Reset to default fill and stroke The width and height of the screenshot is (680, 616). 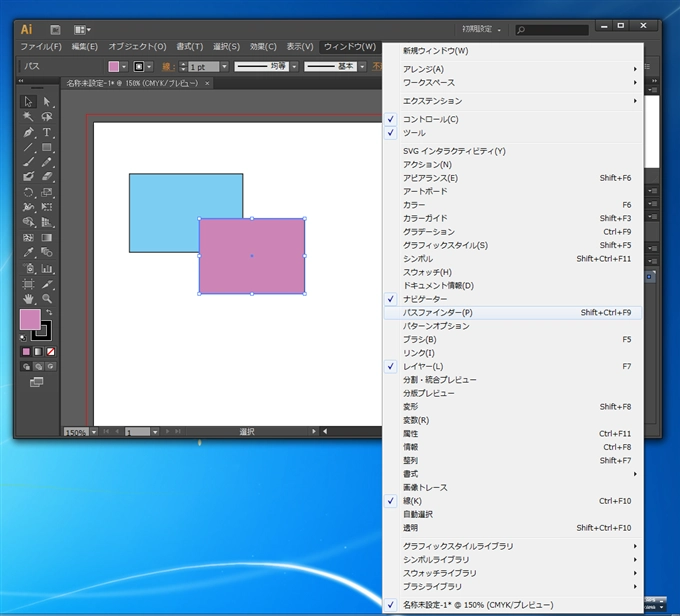(23, 338)
